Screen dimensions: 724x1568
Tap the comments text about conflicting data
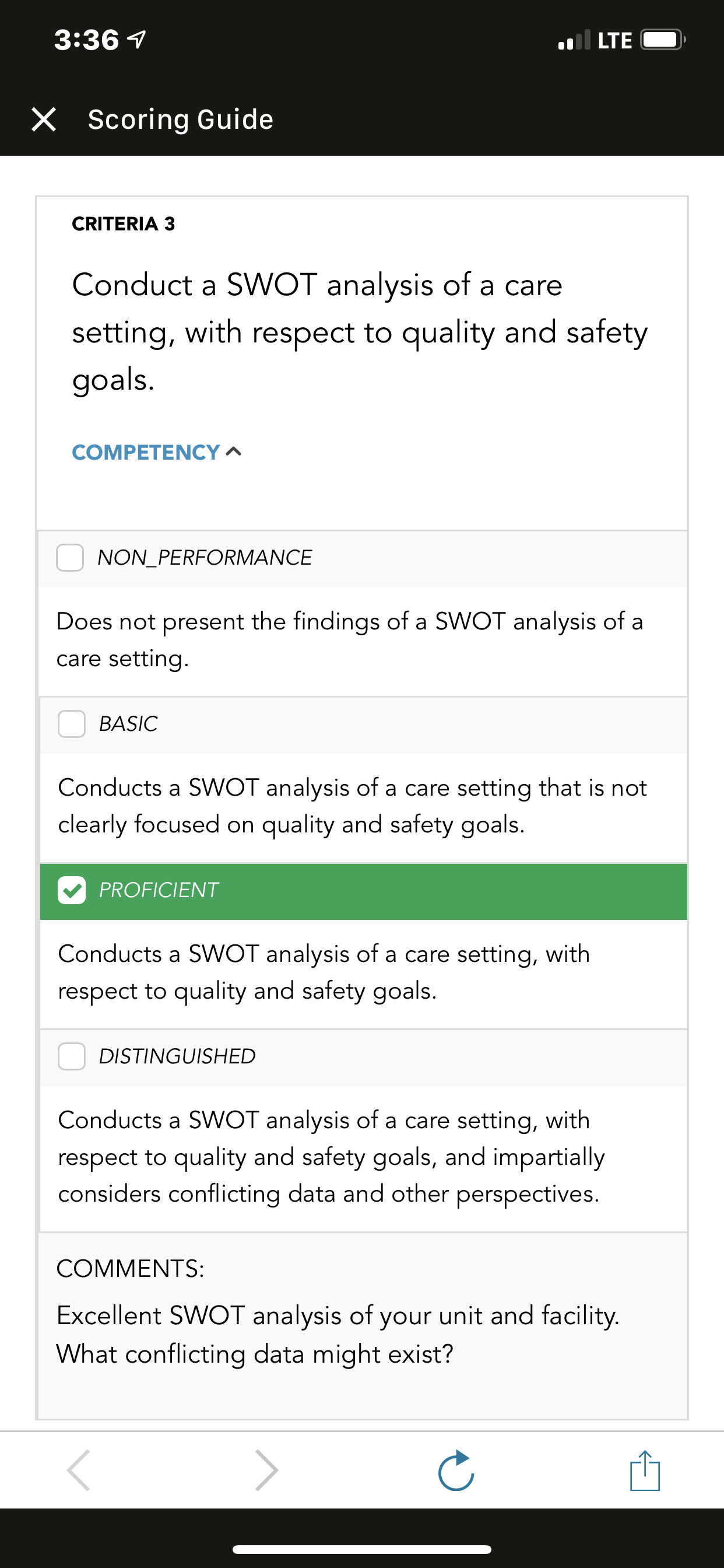coord(338,1335)
